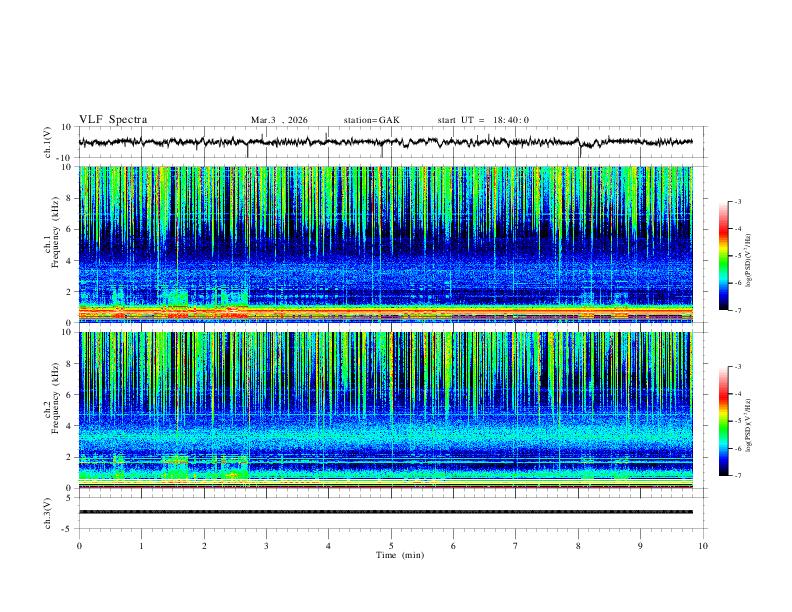This screenshot has width=792, height=612.
Task: Click the "-7" tick on ch.2 colorbar
Action: click(737, 476)
